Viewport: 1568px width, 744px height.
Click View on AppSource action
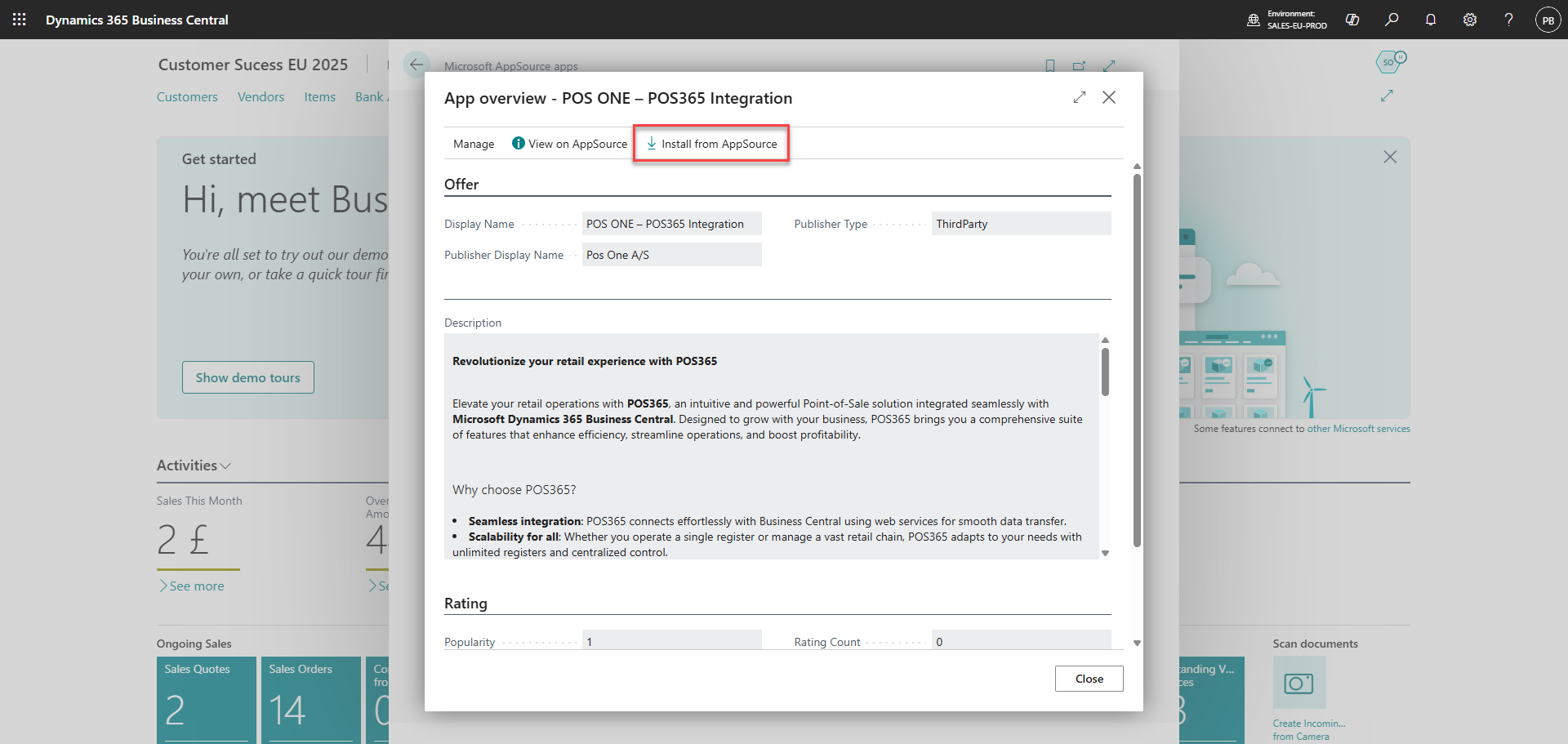click(x=569, y=144)
